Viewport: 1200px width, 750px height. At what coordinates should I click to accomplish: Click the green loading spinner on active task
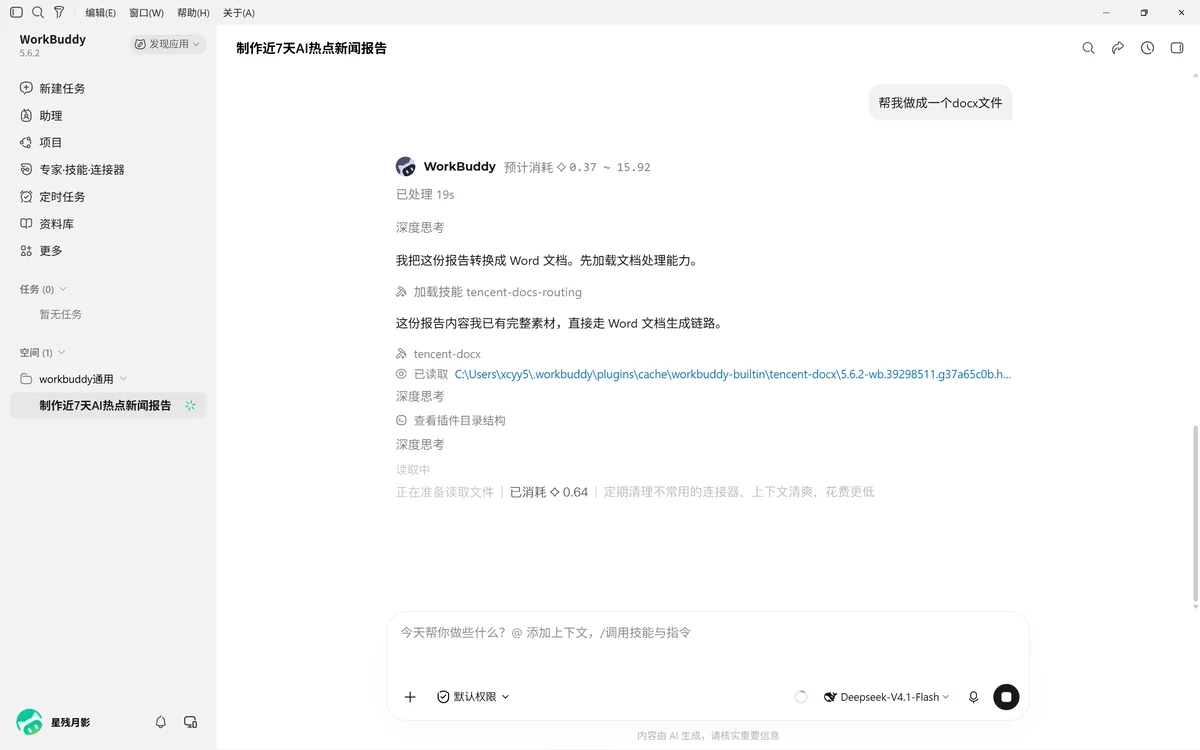(190, 405)
